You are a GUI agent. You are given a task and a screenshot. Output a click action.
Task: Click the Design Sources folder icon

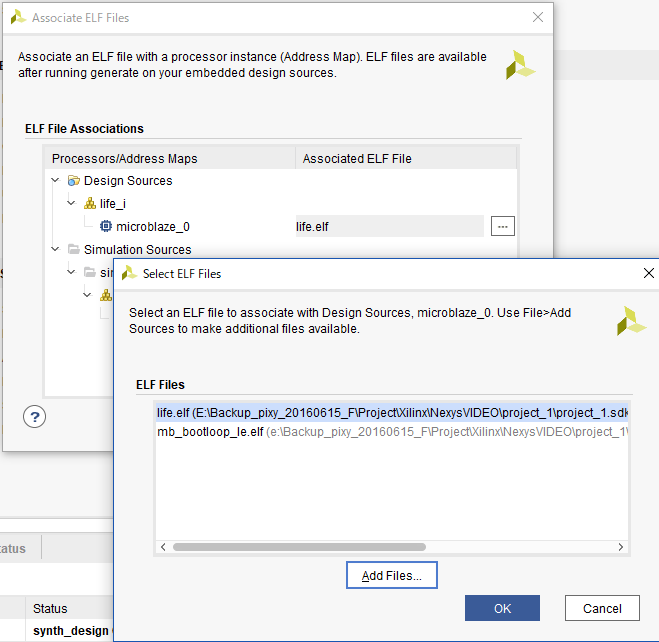click(74, 181)
